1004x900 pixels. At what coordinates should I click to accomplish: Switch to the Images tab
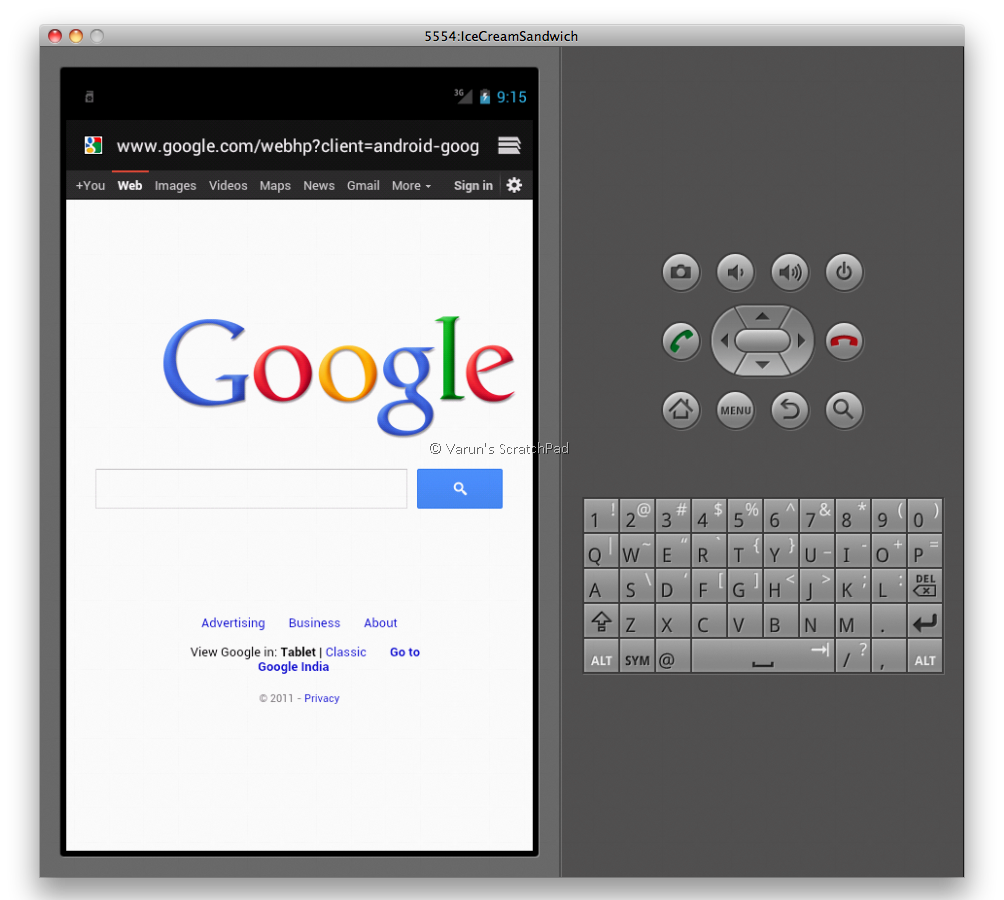(175, 186)
